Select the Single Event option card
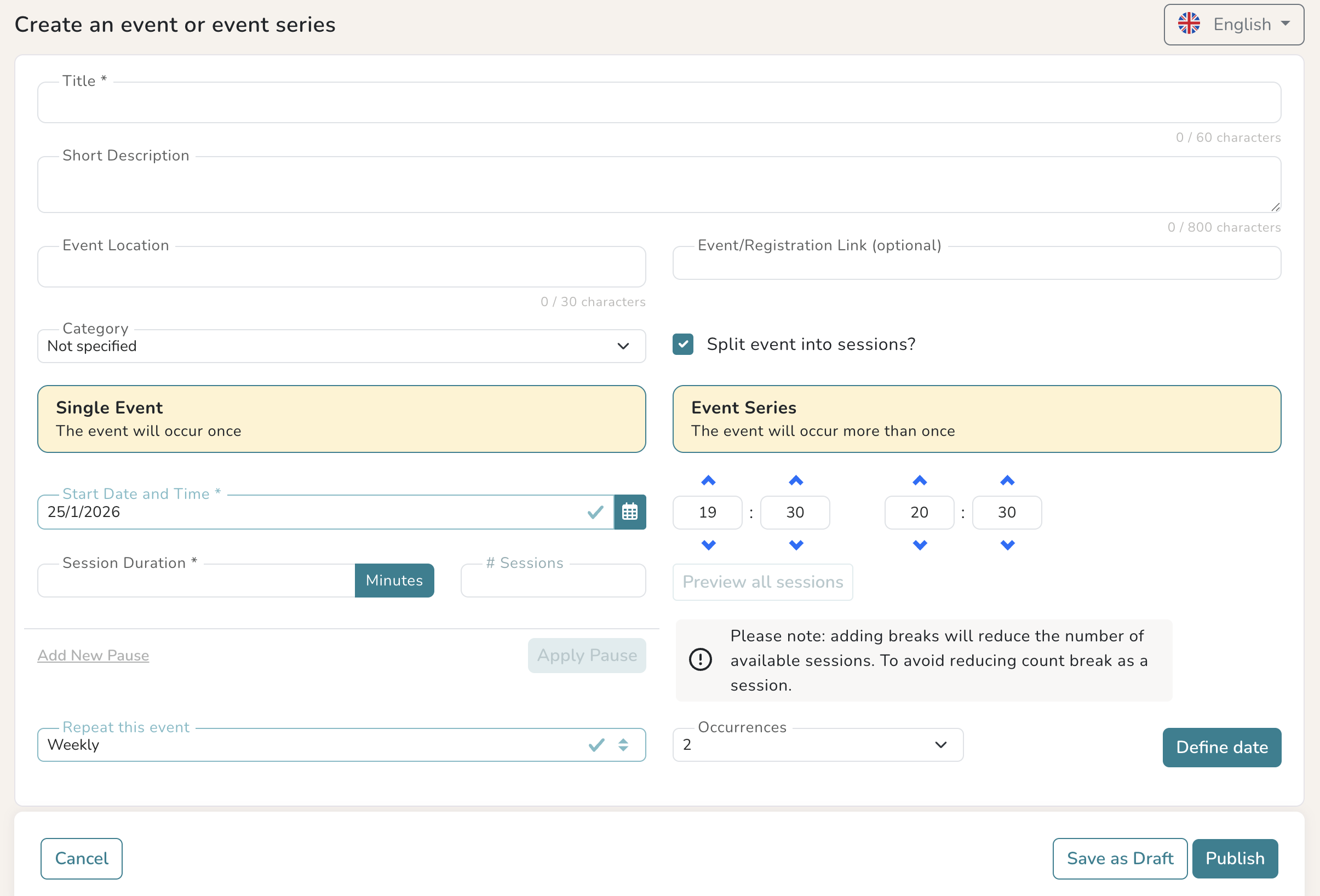The width and height of the screenshot is (1320, 896). (x=341, y=419)
